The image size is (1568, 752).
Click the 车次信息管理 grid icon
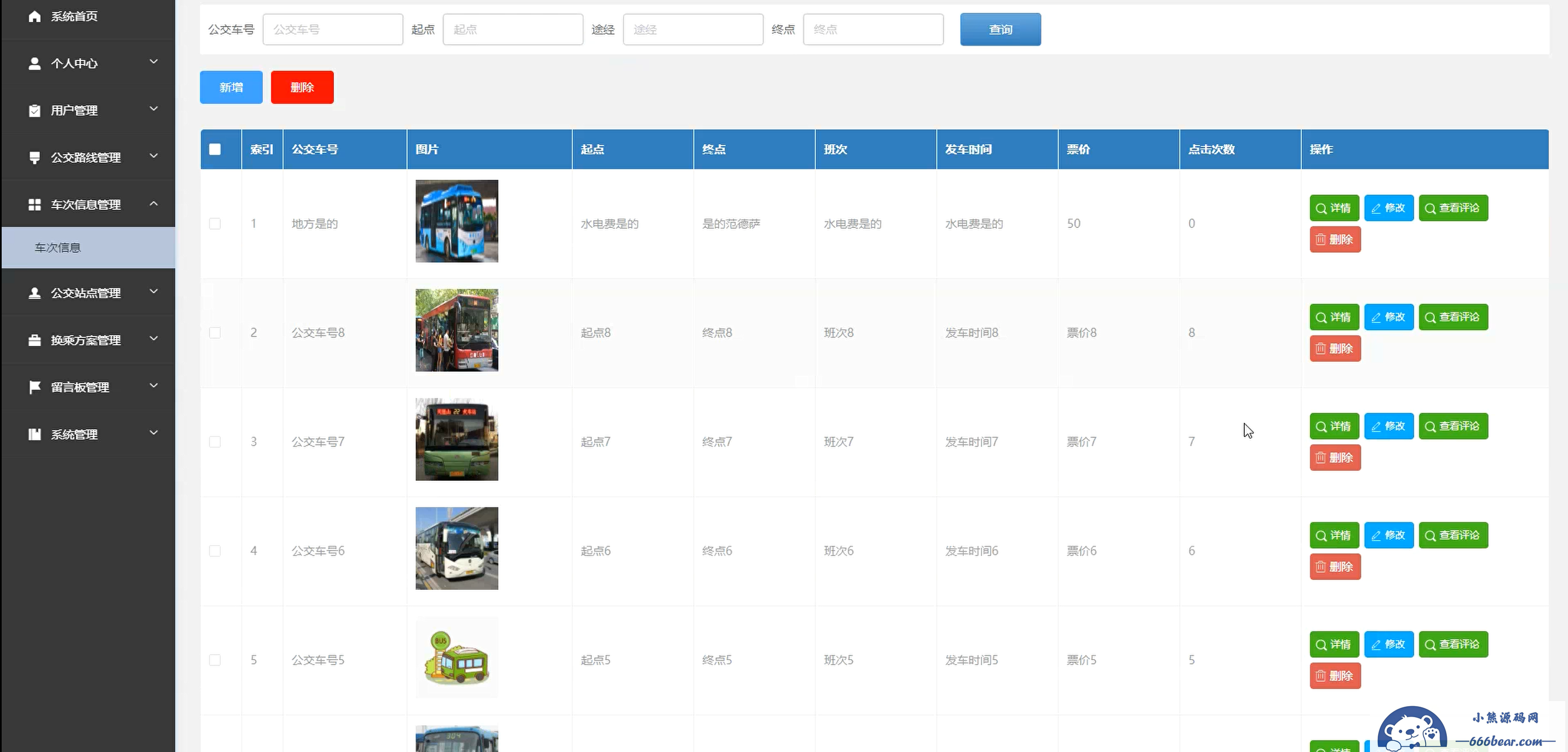(35, 205)
